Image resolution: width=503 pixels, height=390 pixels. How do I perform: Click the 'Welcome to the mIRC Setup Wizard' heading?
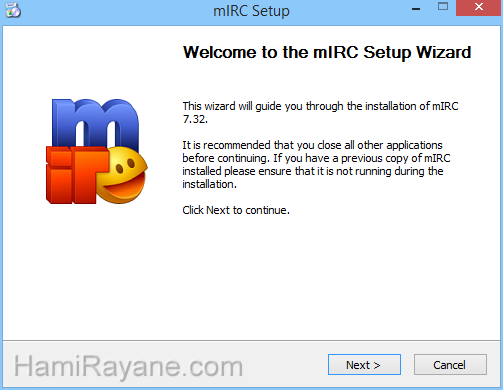pyautogui.click(x=327, y=52)
